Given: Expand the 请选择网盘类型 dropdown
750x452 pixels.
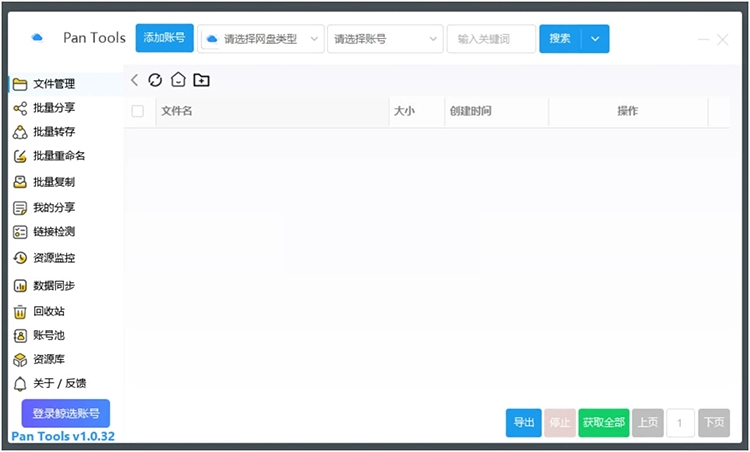Looking at the screenshot, I should (261, 39).
